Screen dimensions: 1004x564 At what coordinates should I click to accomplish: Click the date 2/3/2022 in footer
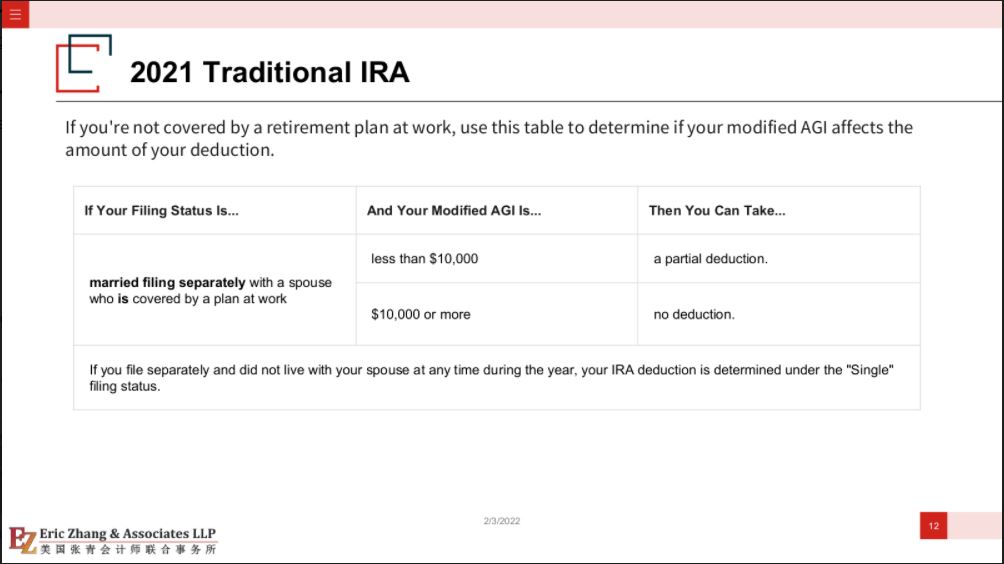tap(502, 521)
